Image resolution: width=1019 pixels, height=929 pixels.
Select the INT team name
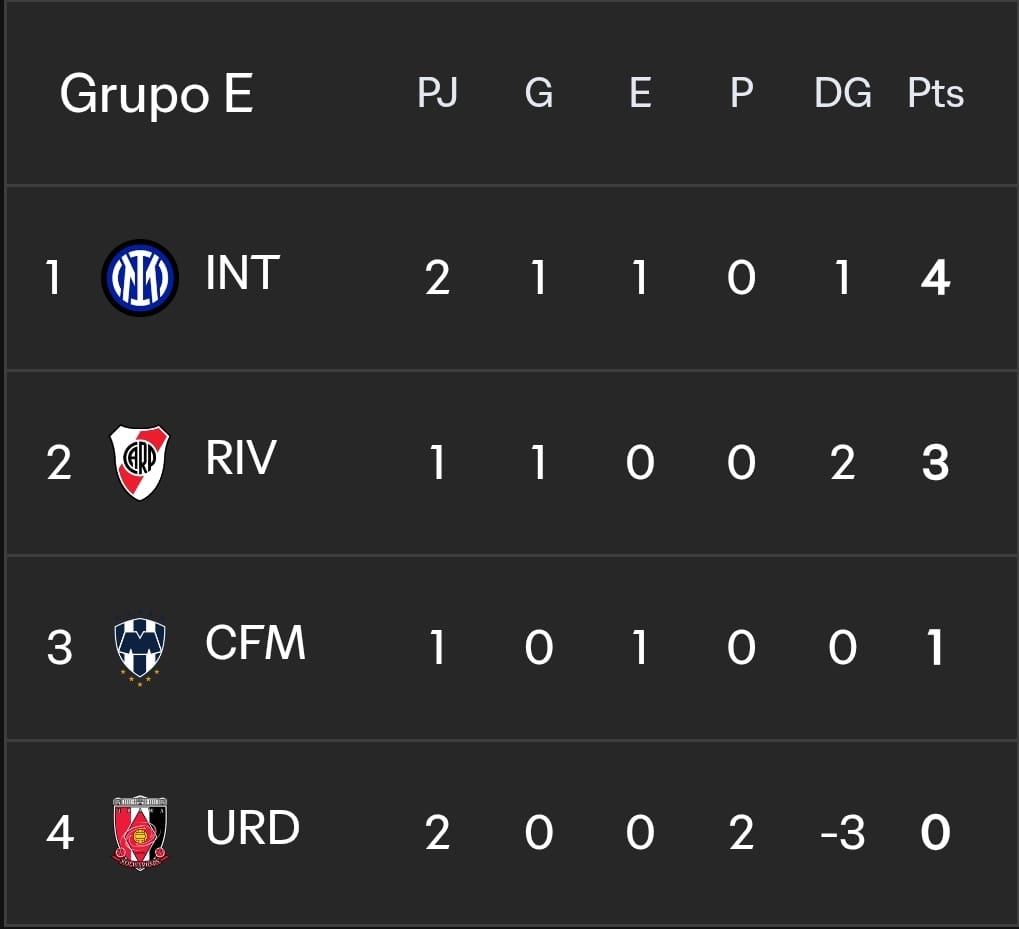point(242,273)
